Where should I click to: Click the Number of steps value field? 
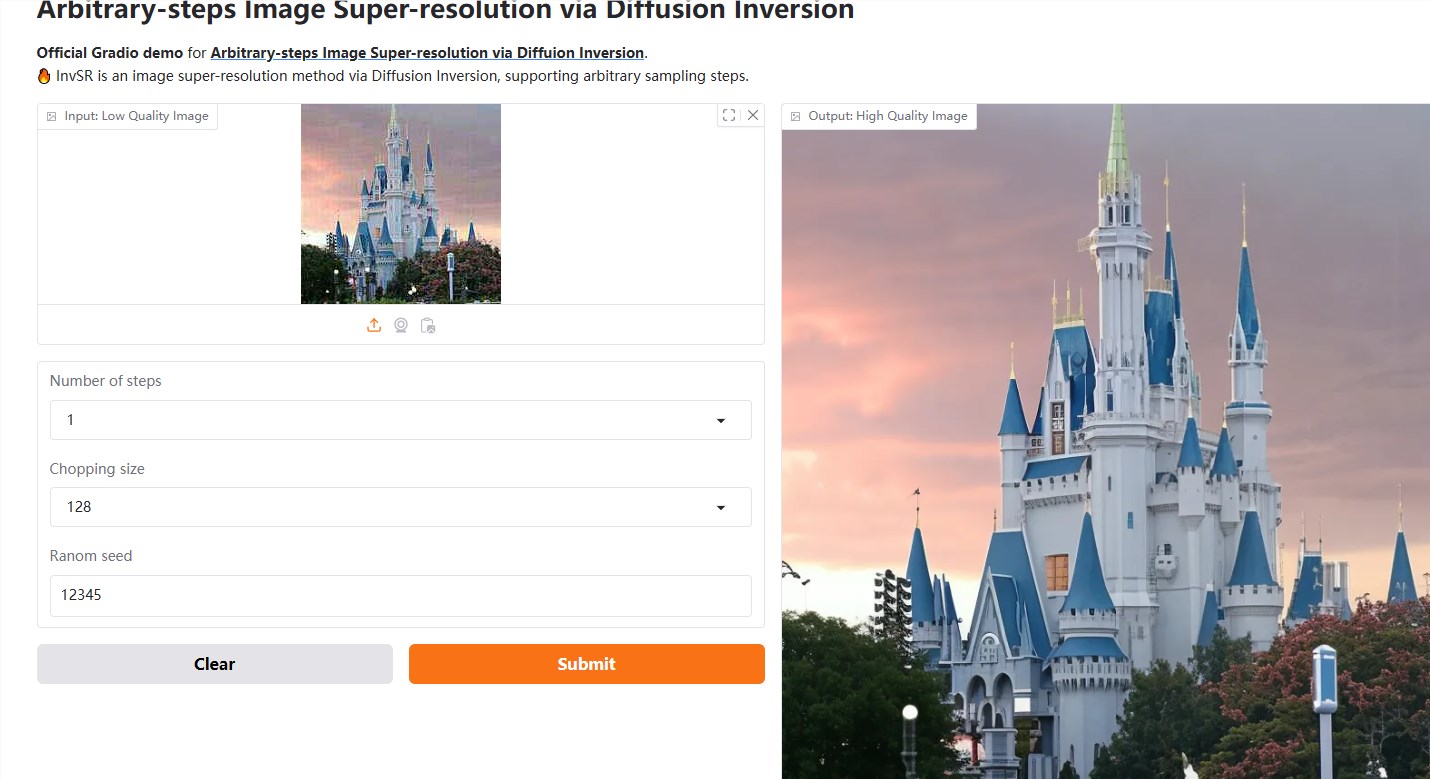[x=380, y=420]
